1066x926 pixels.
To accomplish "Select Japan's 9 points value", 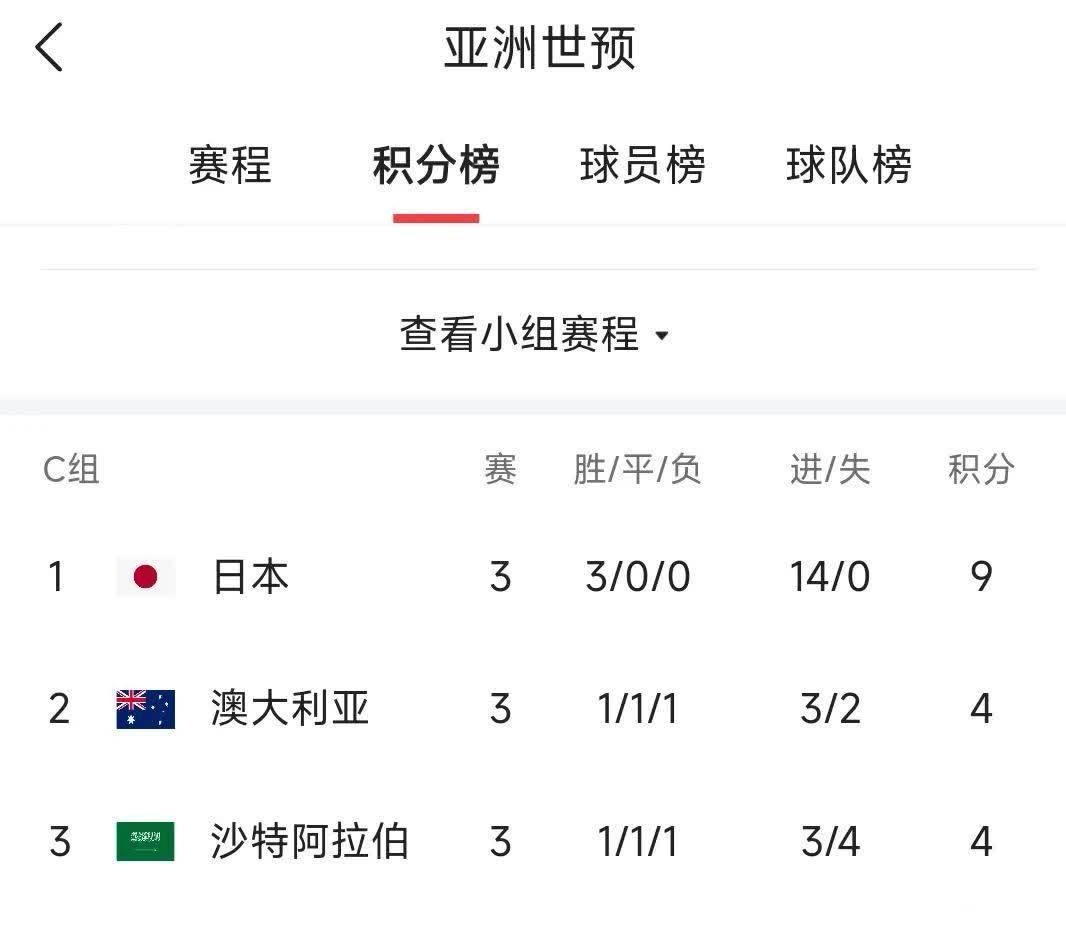I will [x=981, y=577].
